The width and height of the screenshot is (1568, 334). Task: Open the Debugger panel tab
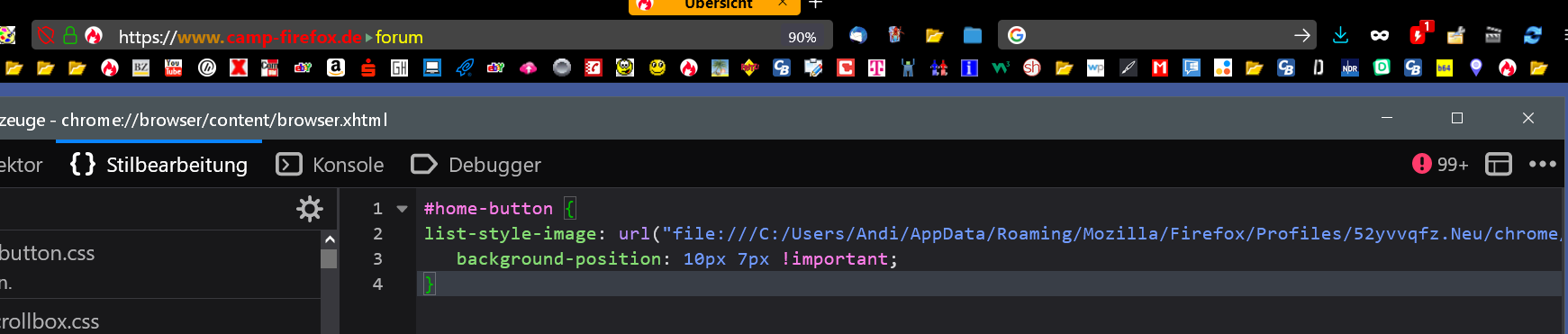[x=476, y=165]
